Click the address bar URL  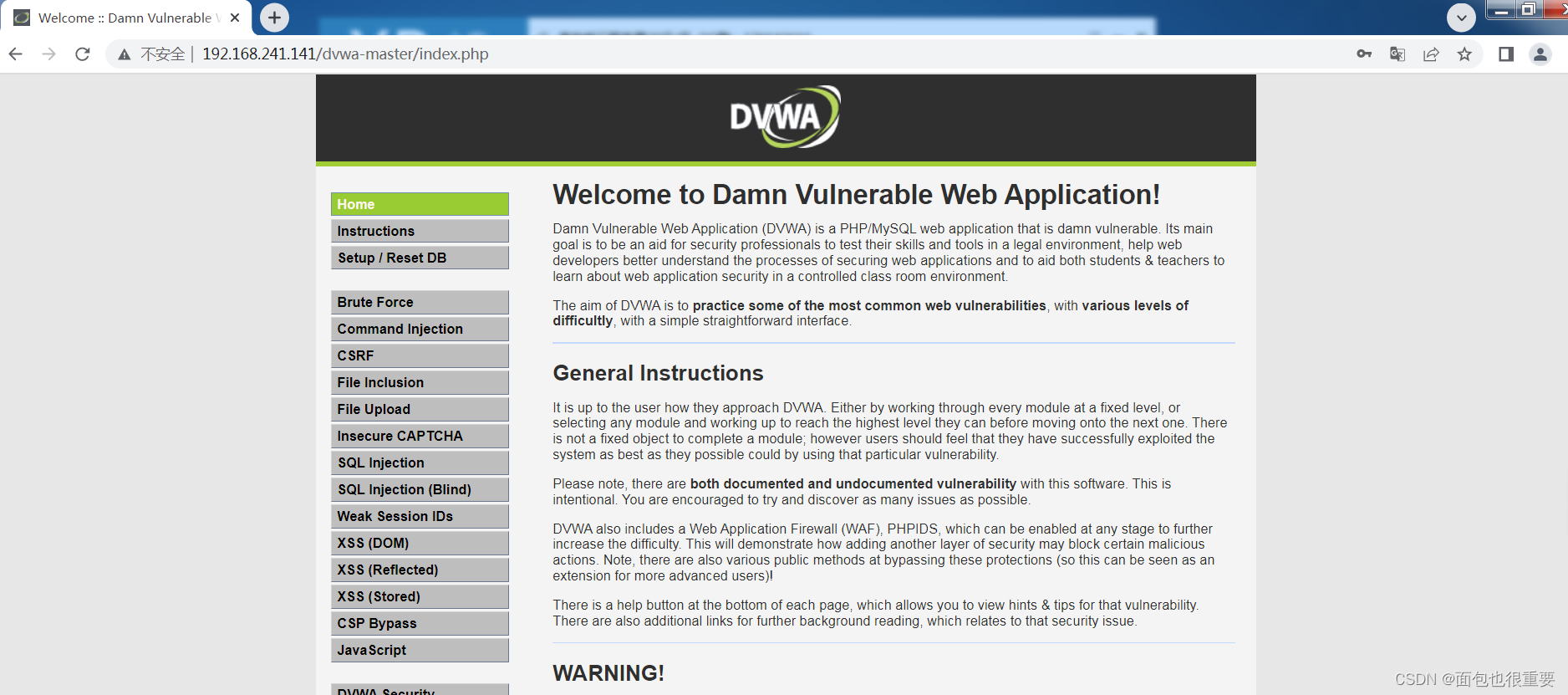[x=345, y=54]
